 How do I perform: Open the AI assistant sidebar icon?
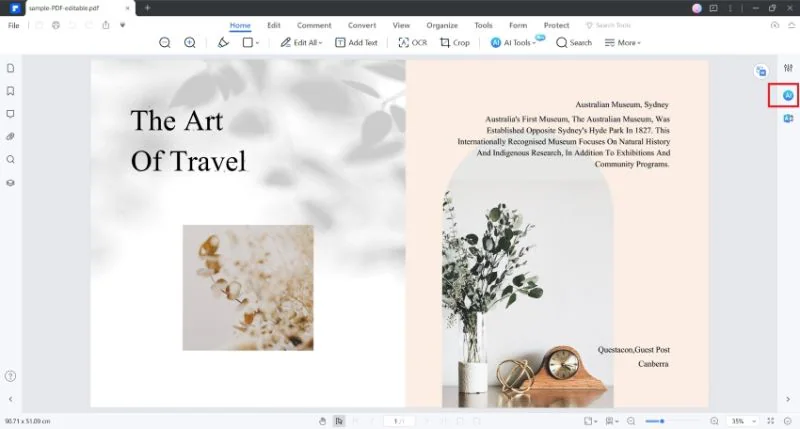788,95
